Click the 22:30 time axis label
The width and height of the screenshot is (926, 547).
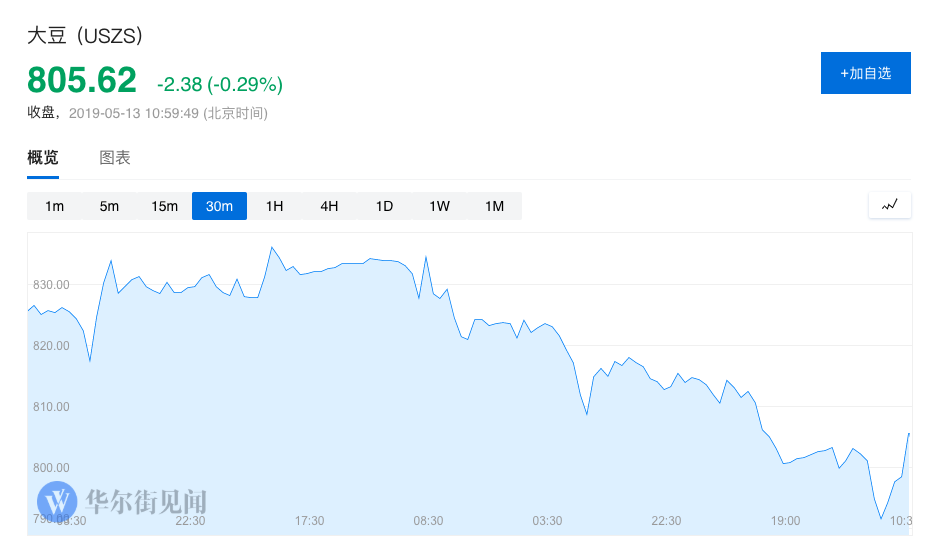click(x=190, y=521)
